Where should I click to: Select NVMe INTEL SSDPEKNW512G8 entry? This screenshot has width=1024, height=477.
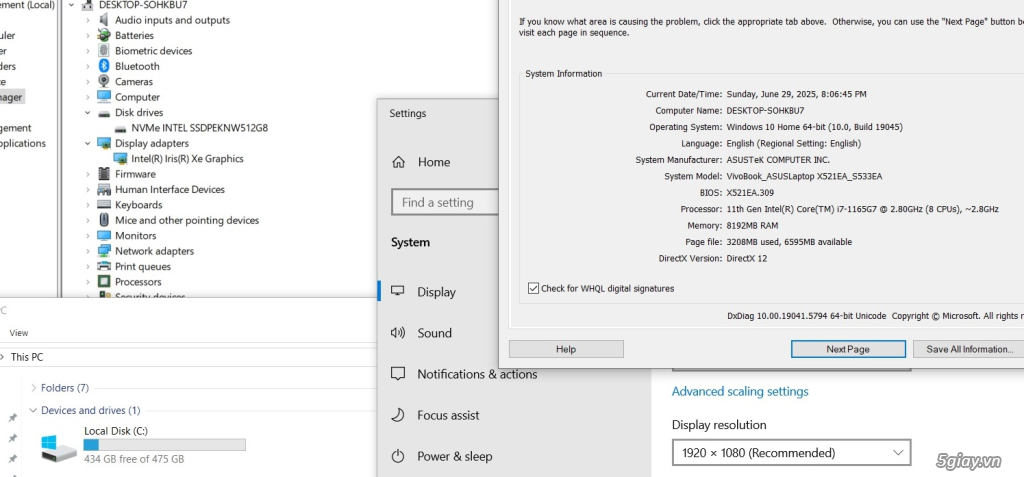coord(199,128)
